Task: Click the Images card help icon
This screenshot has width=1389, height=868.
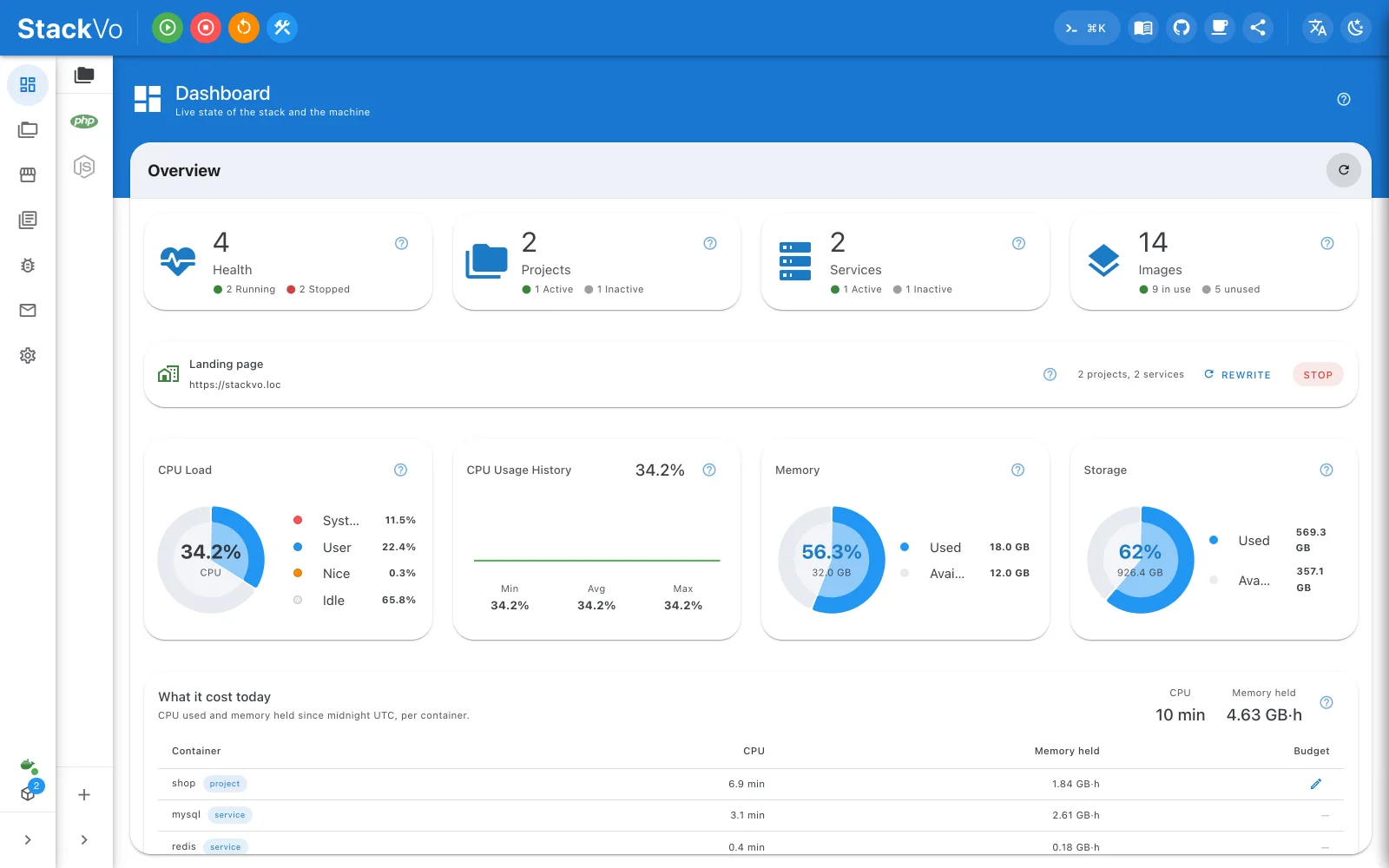Action: point(1327,243)
